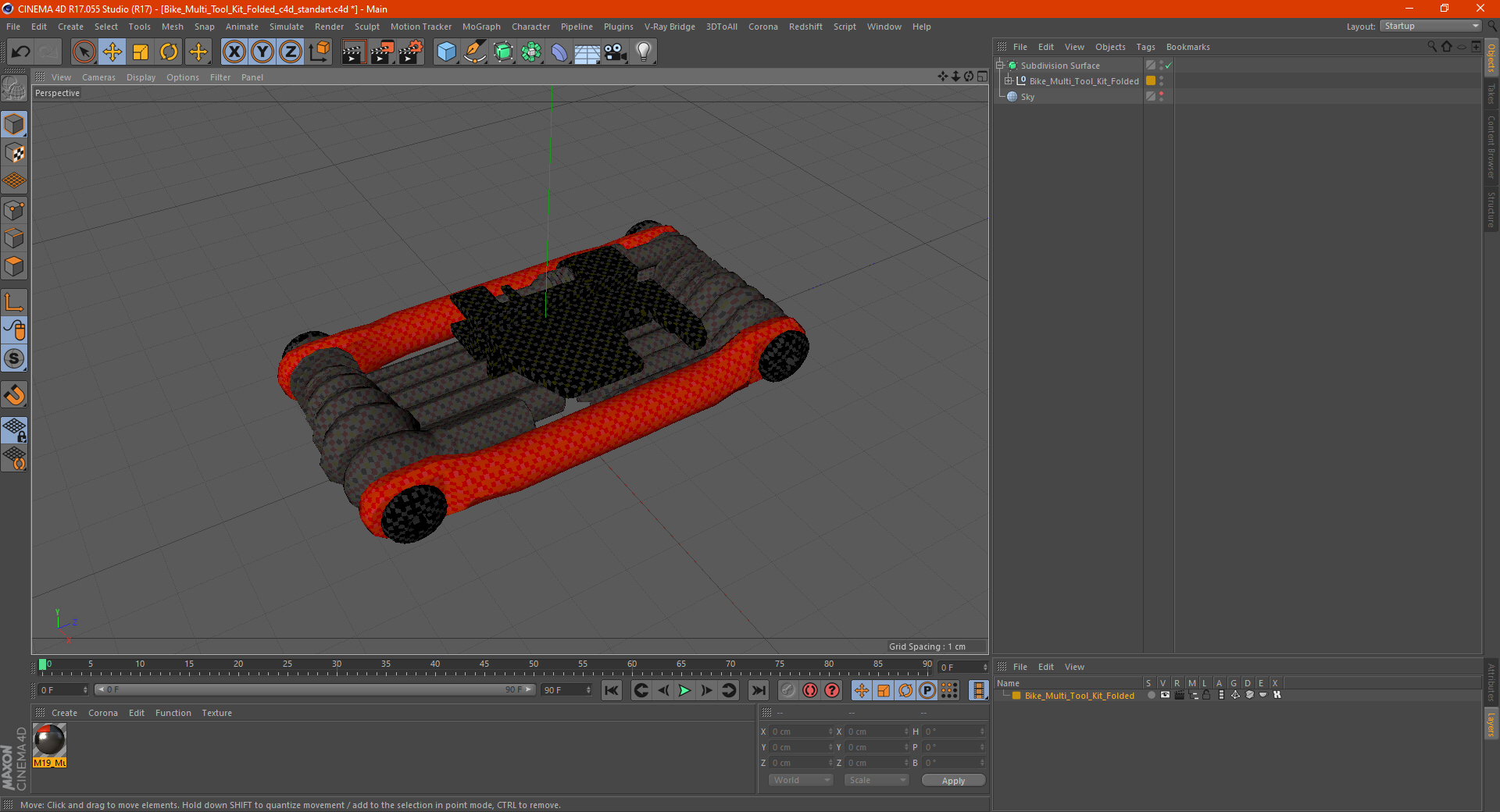Screen dimensions: 1500x812
Task: Go to start of animation
Action: (612, 690)
